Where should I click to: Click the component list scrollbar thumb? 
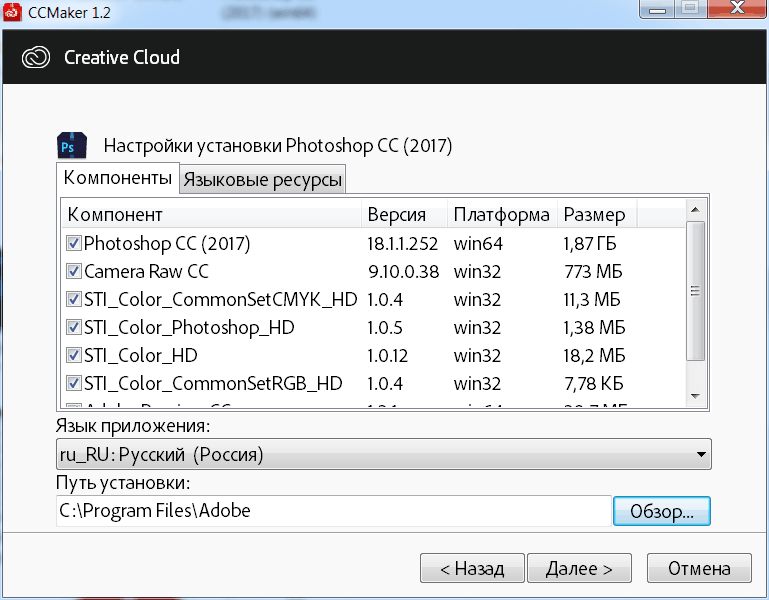(695, 291)
